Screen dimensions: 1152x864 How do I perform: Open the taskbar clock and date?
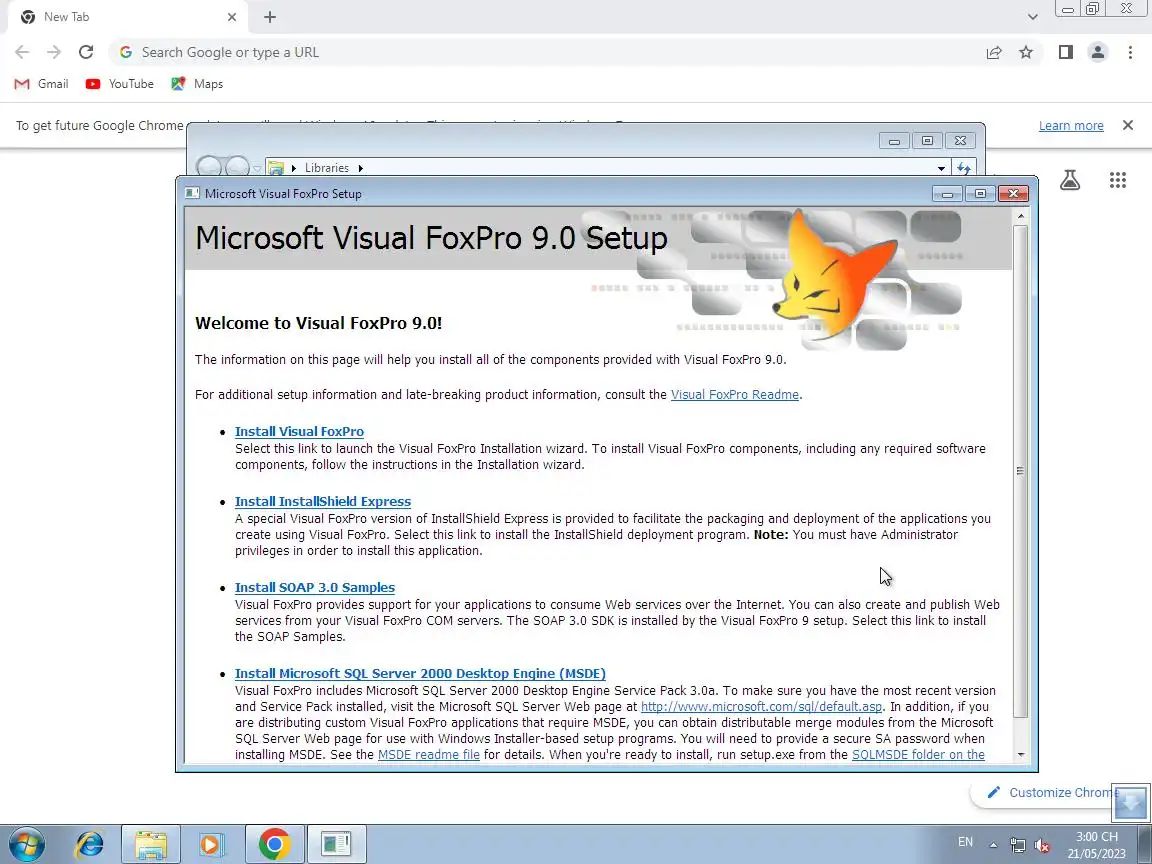point(1097,845)
